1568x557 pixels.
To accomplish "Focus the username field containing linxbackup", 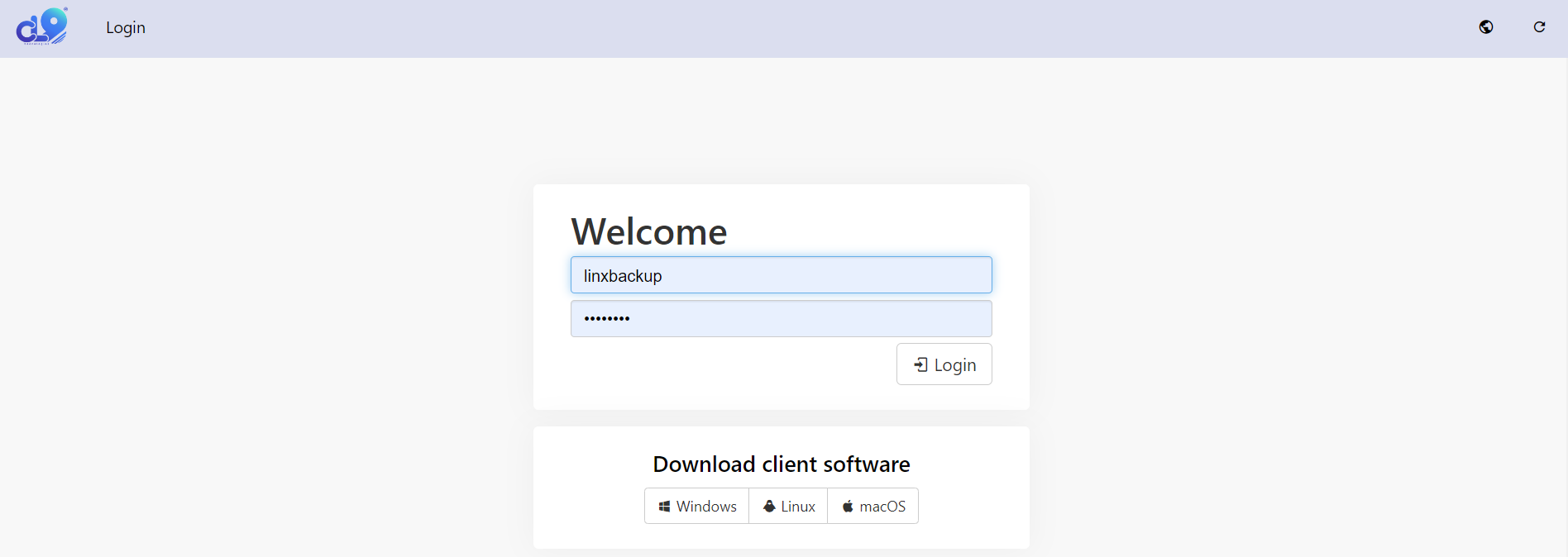I will (x=781, y=275).
